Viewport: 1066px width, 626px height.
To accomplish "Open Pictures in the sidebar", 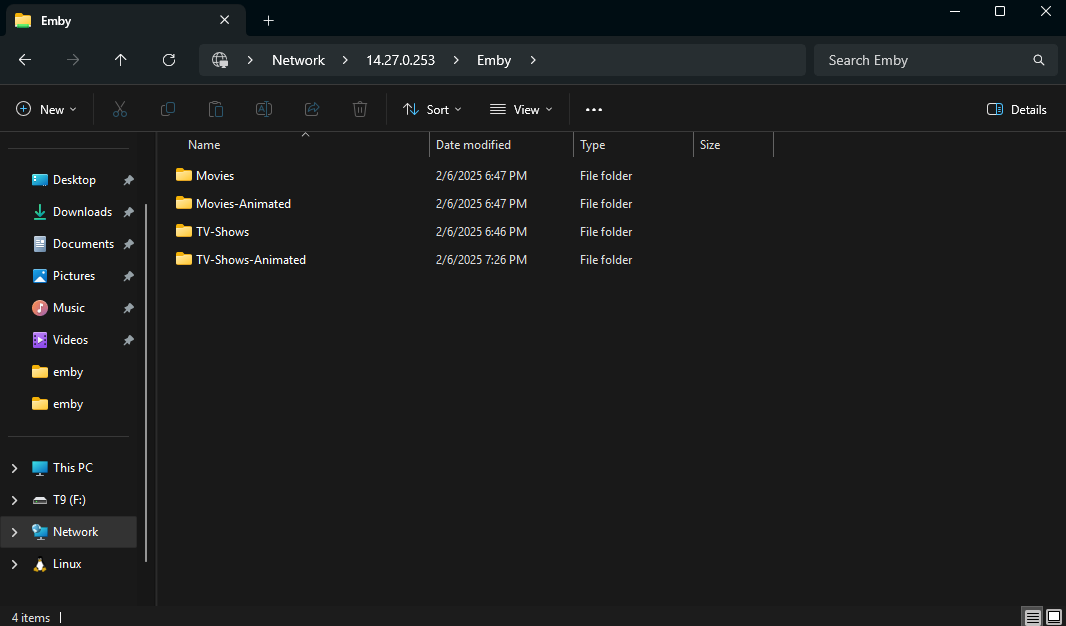I will 73,276.
